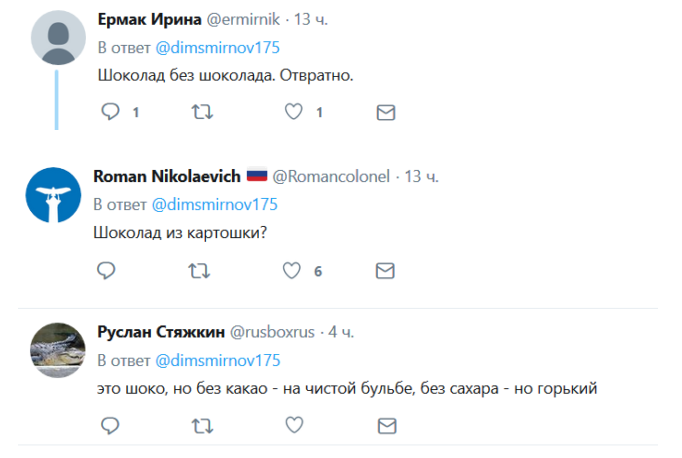Send Ермак Ирина's tweet via direct message

[x=385, y=113]
